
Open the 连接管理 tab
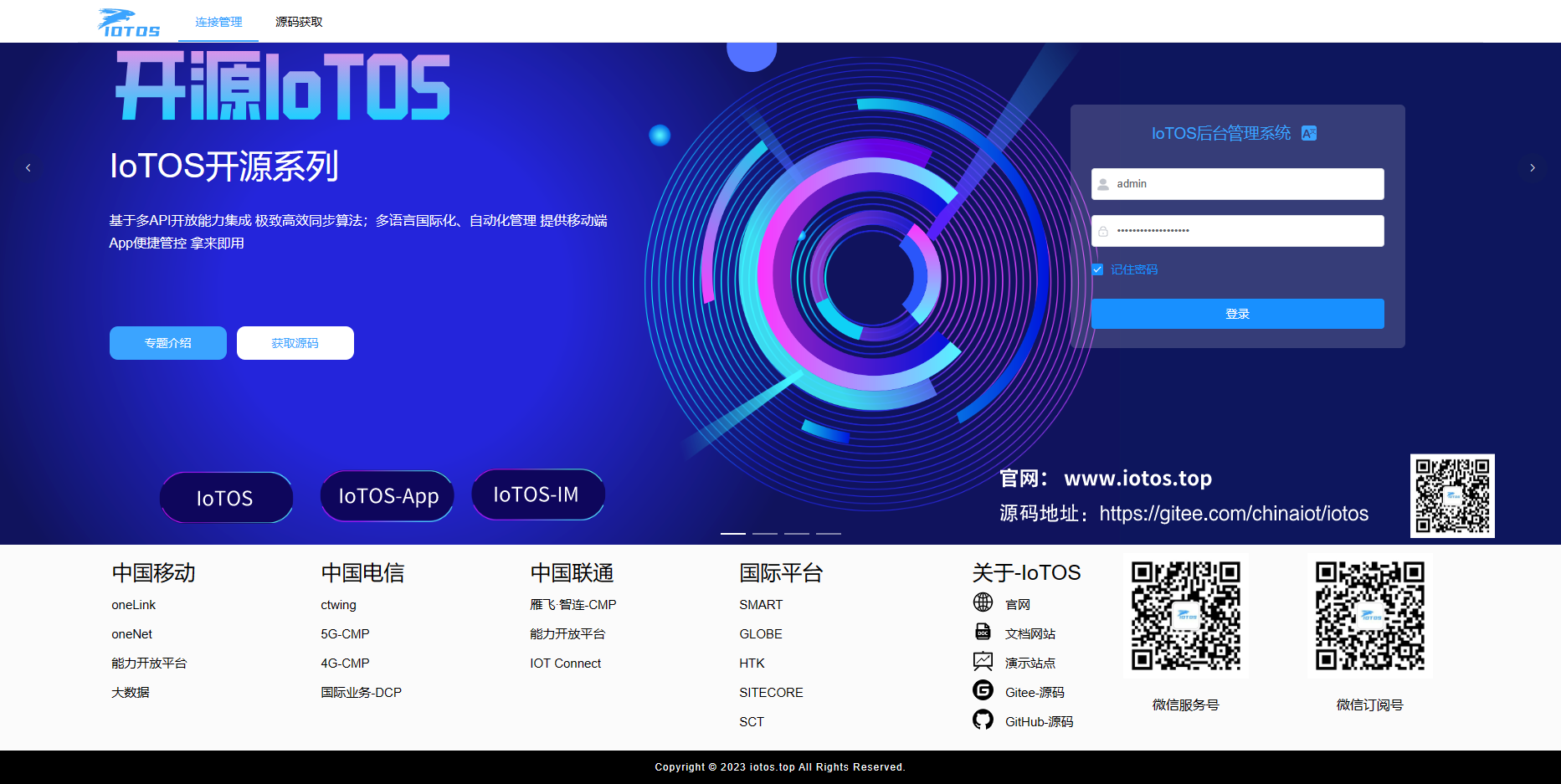click(x=218, y=22)
